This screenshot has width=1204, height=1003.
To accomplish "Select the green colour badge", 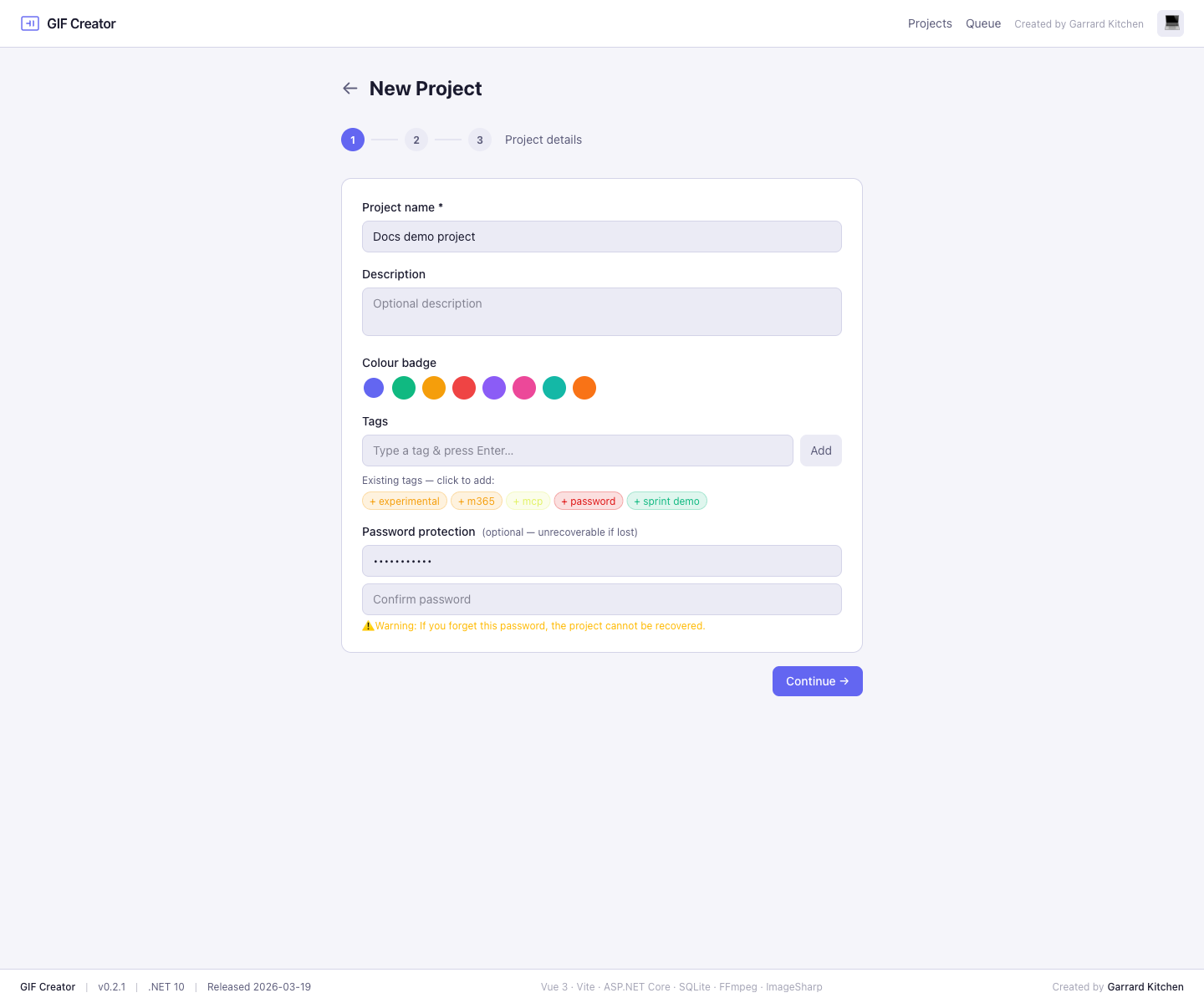I will (x=404, y=388).
